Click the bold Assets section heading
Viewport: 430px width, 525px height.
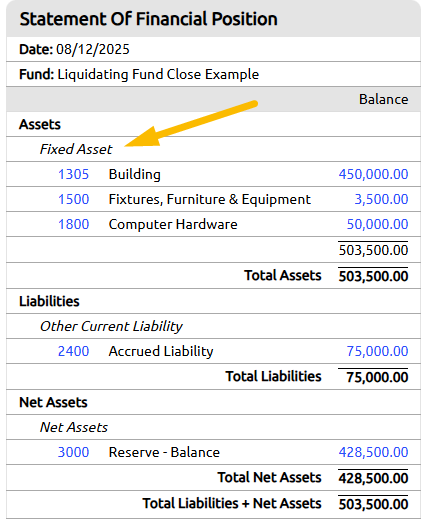[x=40, y=124]
